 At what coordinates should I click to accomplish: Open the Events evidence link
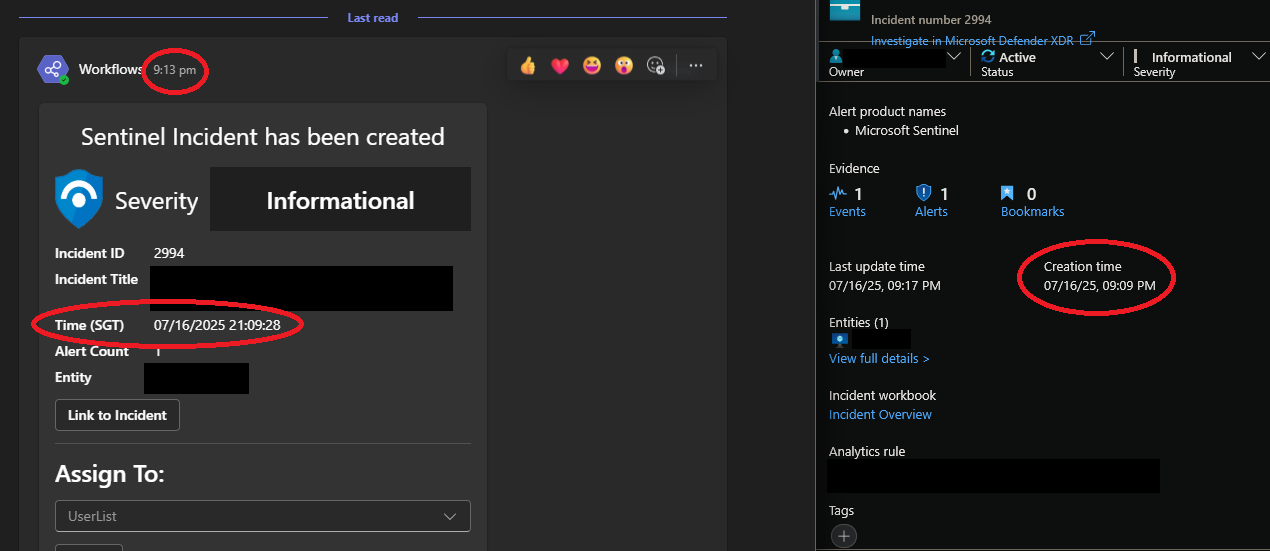click(847, 211)
